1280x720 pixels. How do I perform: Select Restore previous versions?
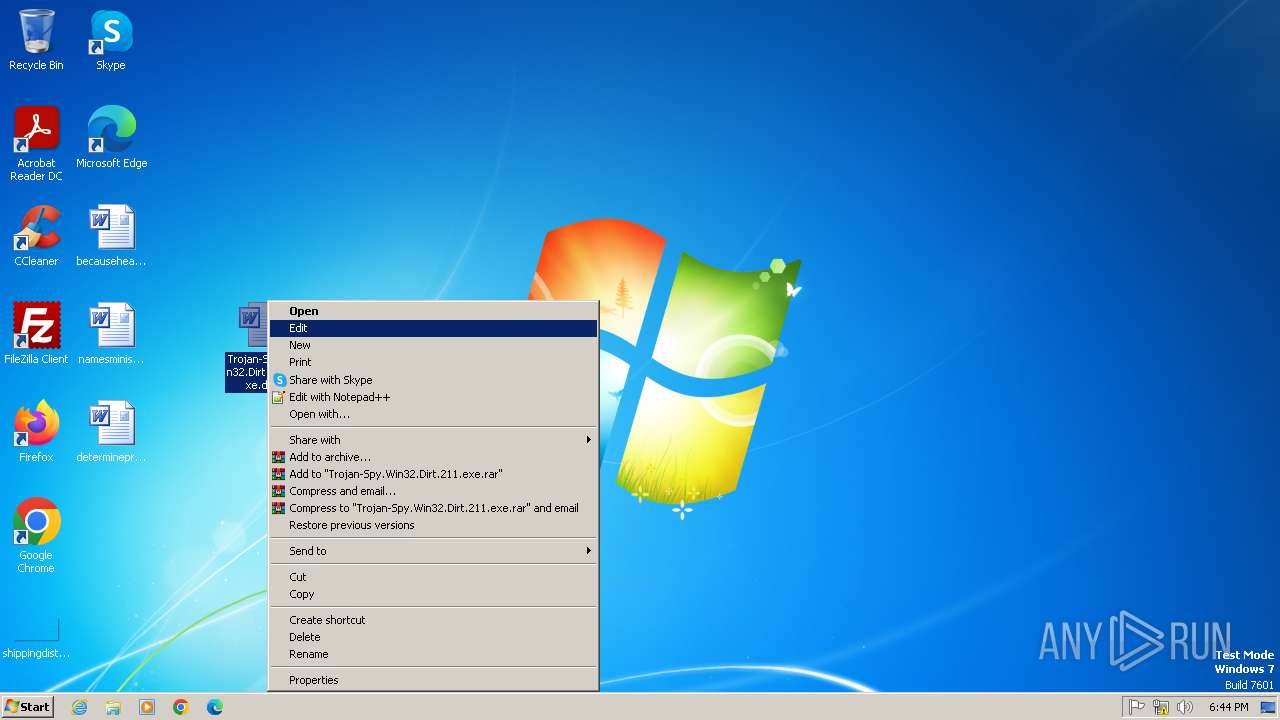pyautogui.click(x=433, y=525)
